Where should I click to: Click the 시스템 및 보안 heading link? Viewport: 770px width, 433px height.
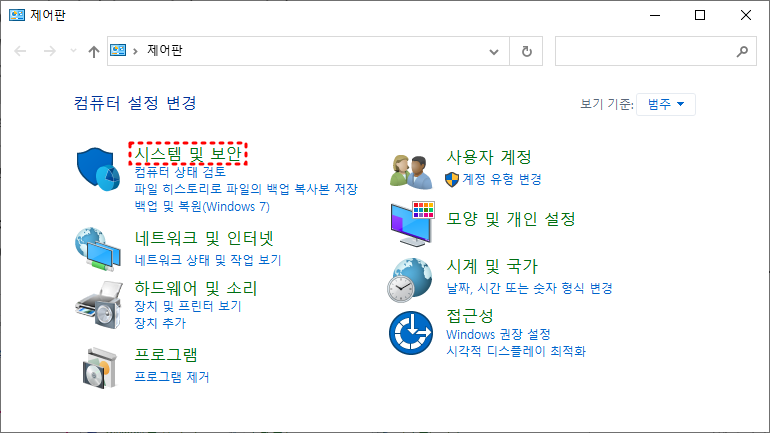tap(188, 154)
